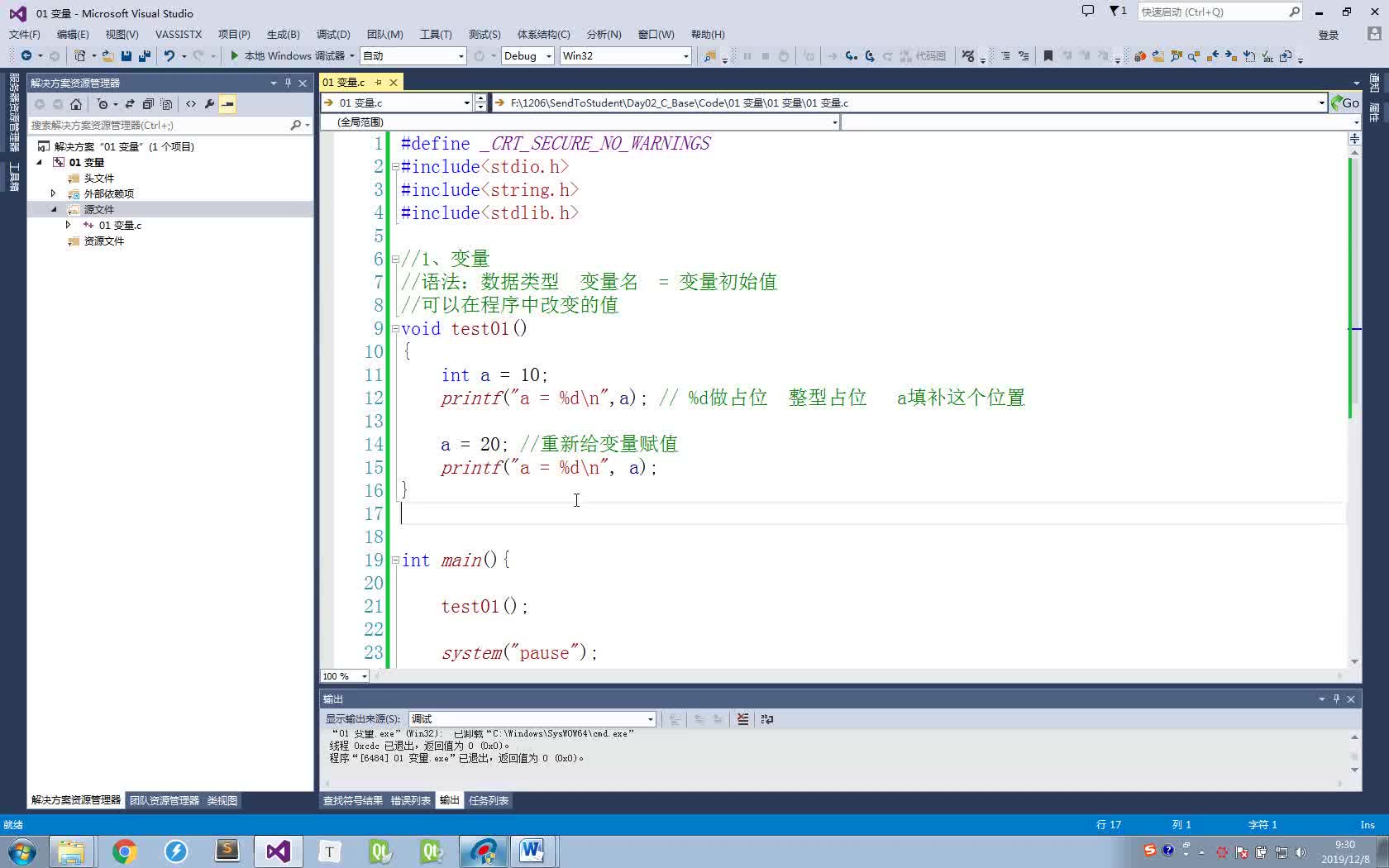Switch to the 类视图 tab
Viewport: 1389px width, 868px height.
222,800
